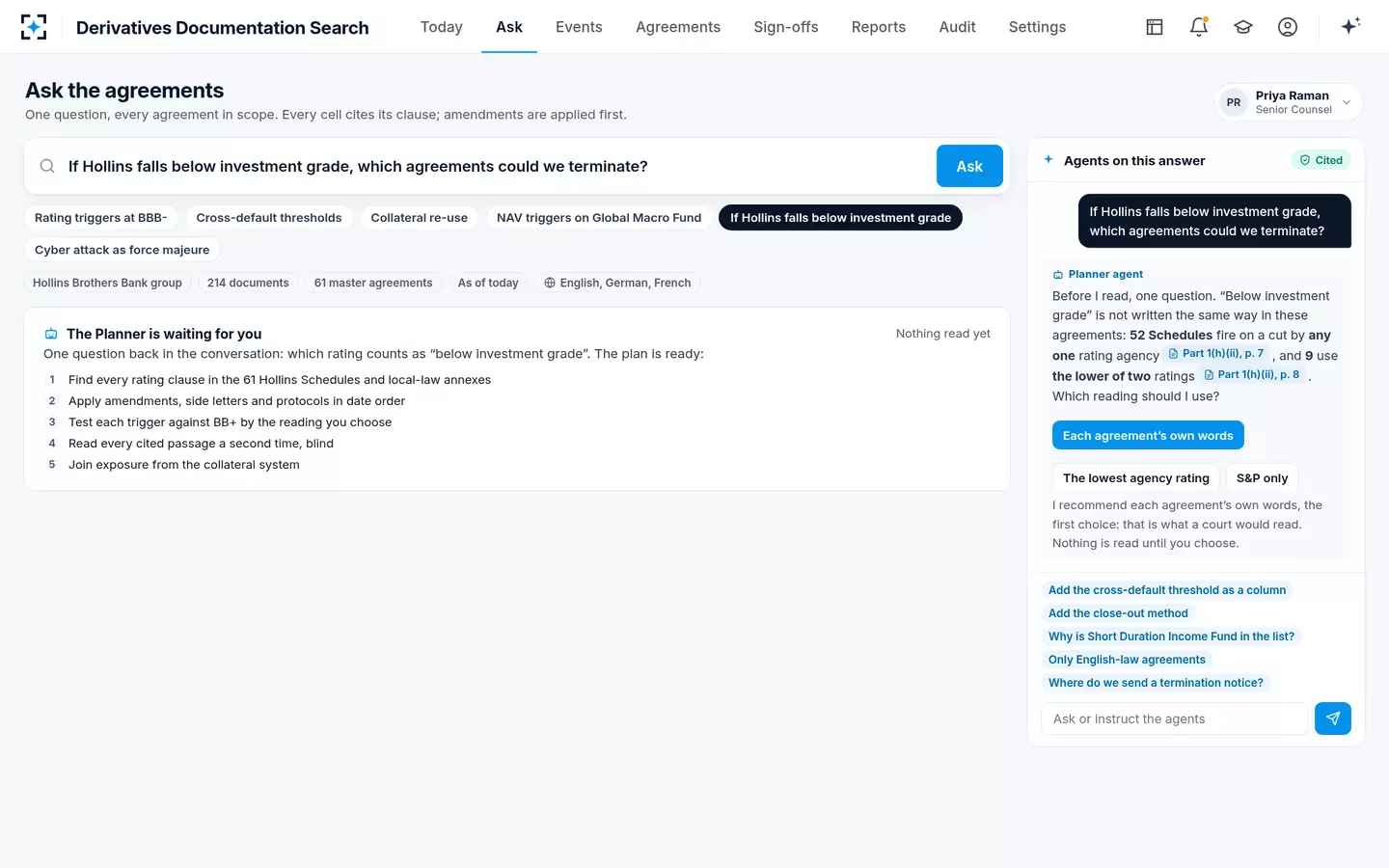Viewport: 1389px width, 868px height.
Task: Click Add the close-out method suggestion
Action: pyautogui.click(x=1118, y=613)
